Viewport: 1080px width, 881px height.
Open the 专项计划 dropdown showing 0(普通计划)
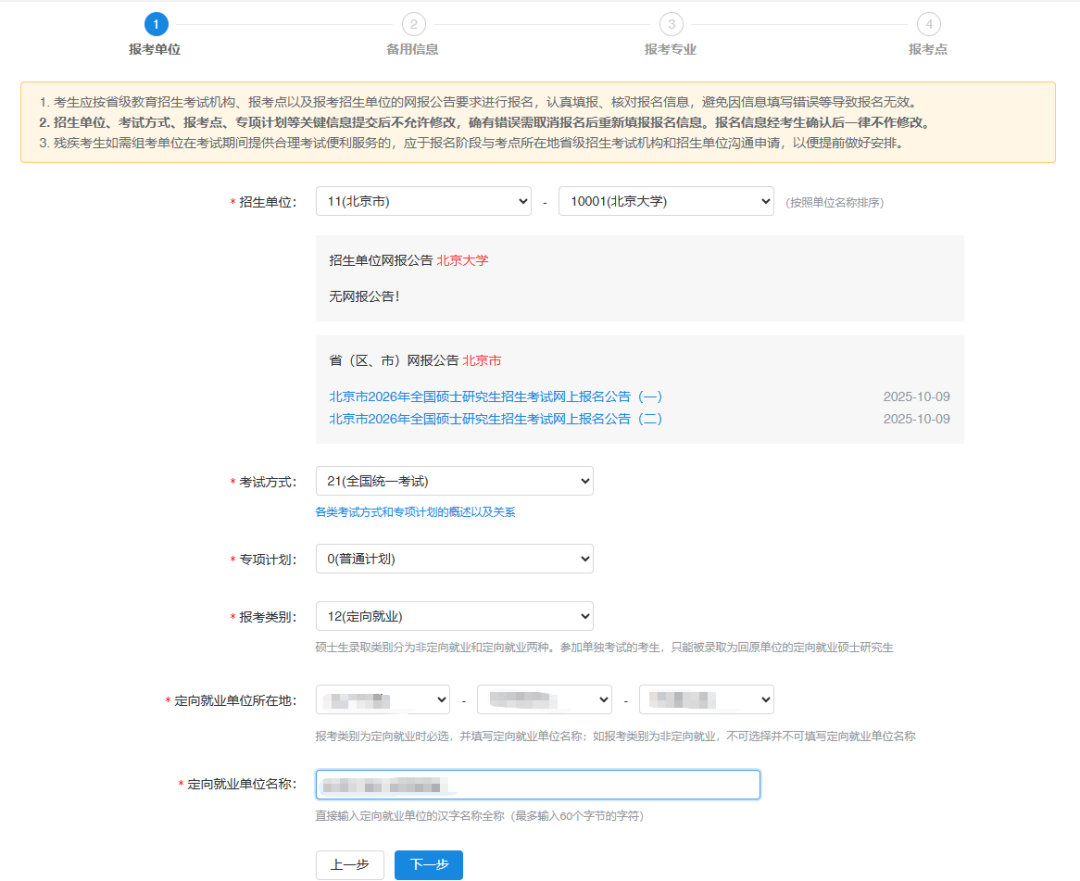pyautogui.click(x=454, y=559)
